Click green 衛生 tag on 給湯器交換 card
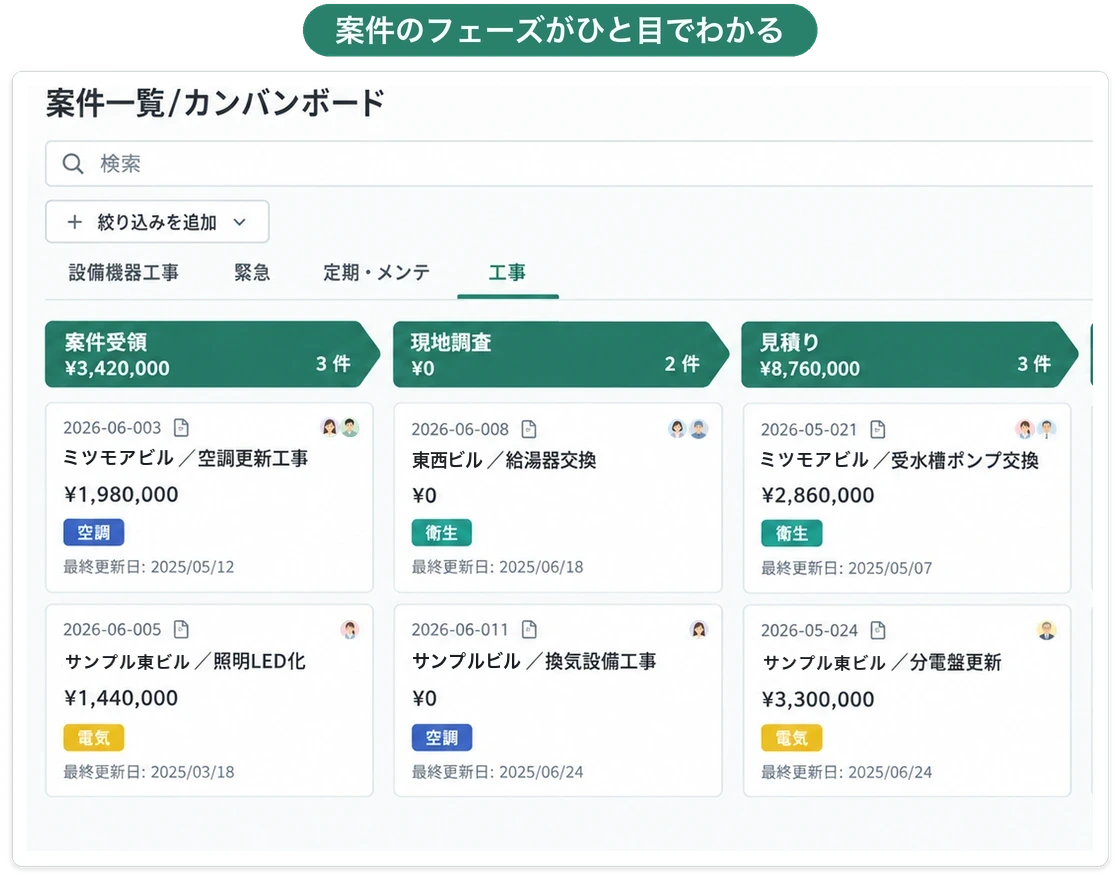 click(x=441, y=532)
